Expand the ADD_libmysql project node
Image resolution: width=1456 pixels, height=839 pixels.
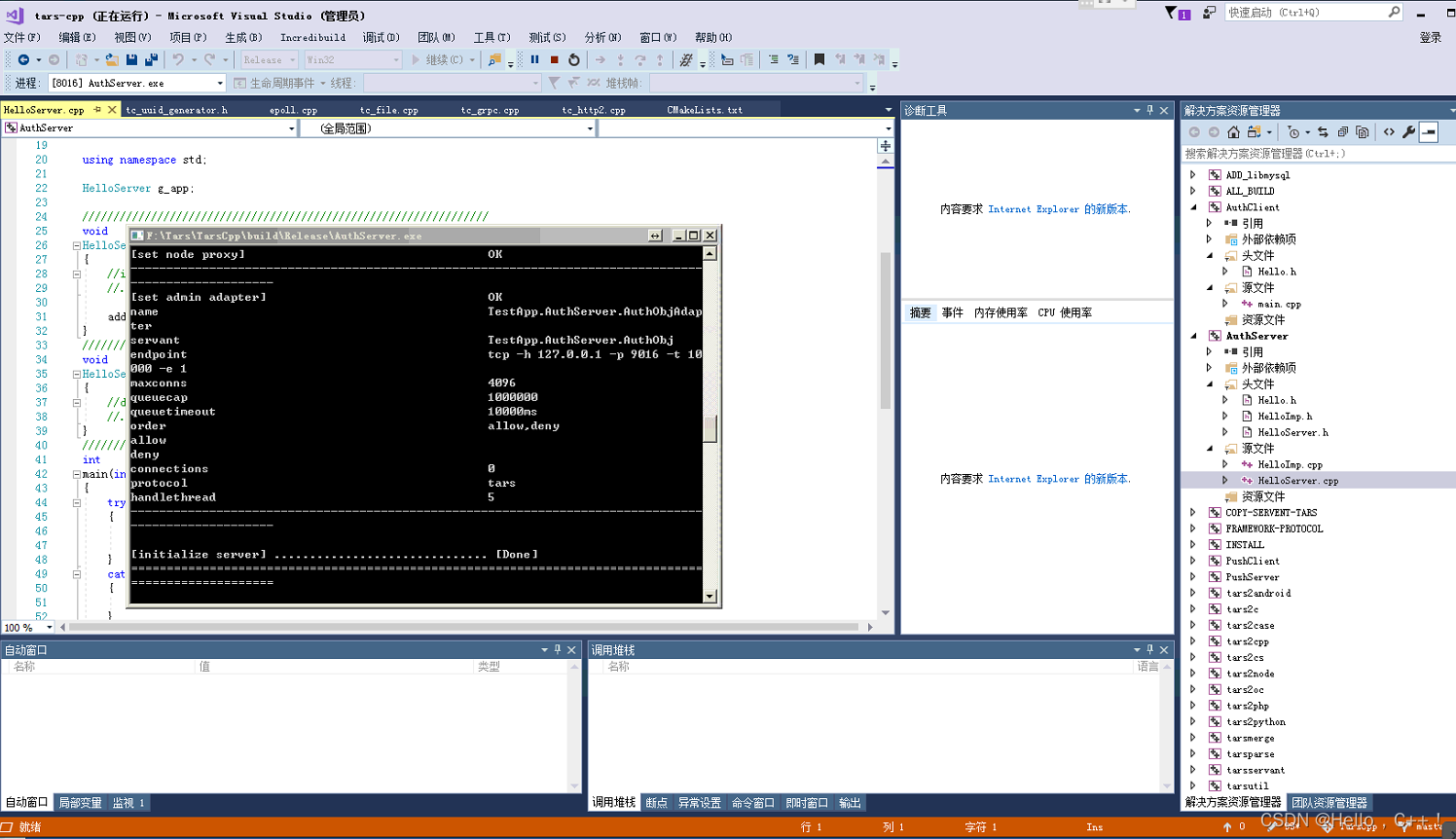tap(1193, 175)
